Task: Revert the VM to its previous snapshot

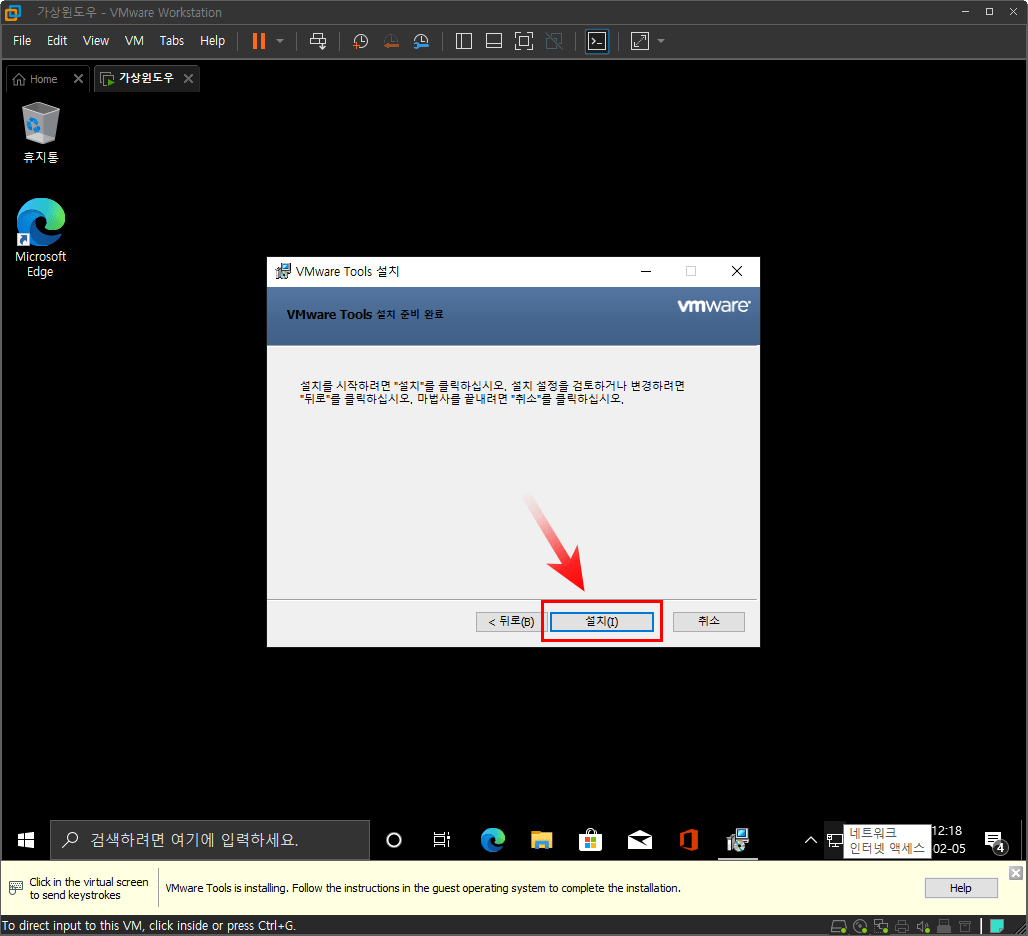Action: click(391, 41)
